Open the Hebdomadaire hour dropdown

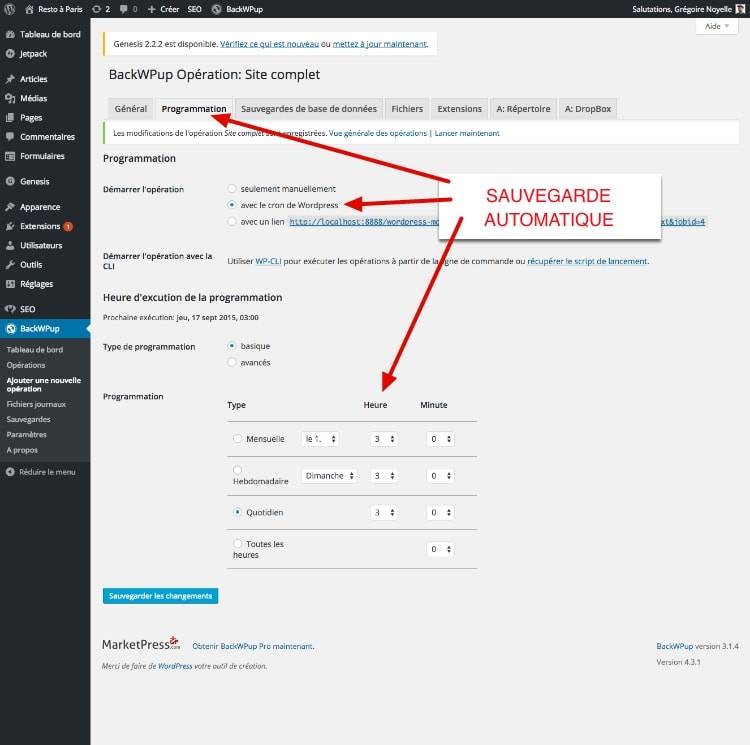click(x=384, y=476)
